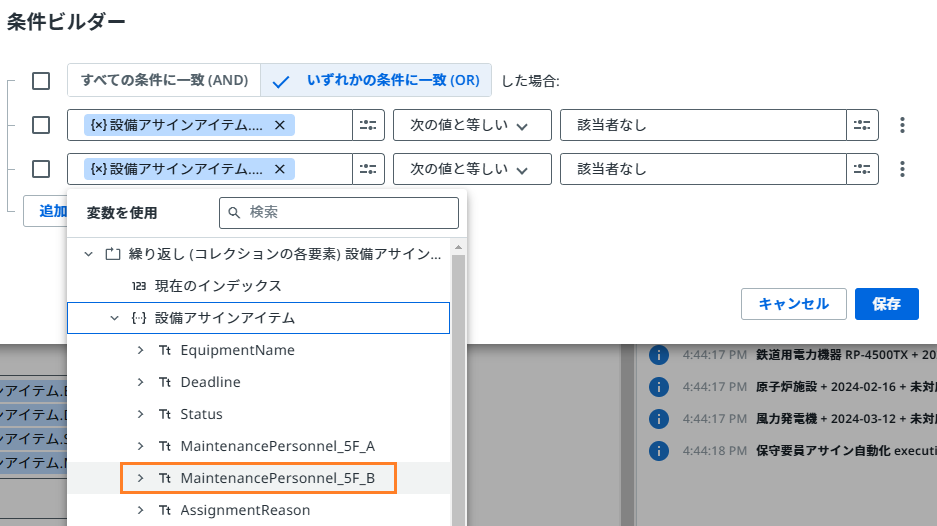Remove variable chip in first condition row
Image resolution: width=937 pixels, height=526 pixels.
coord(279,125)
